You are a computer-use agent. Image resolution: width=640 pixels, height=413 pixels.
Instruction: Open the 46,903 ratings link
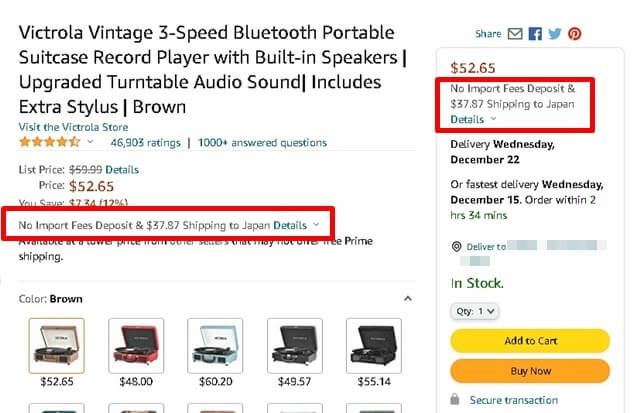[145, 143]
